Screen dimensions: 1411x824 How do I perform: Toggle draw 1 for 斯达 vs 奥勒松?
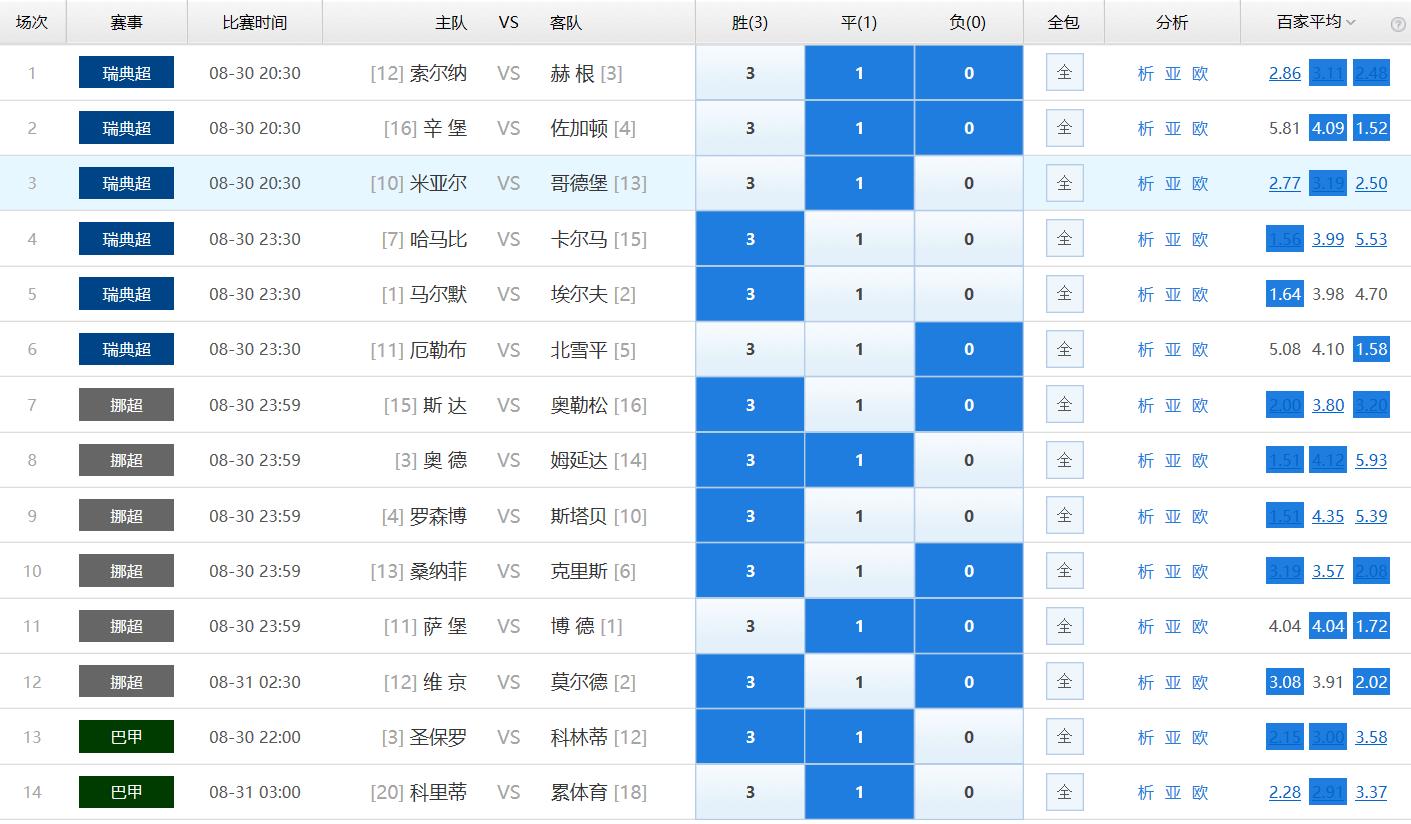coord(859,405)
